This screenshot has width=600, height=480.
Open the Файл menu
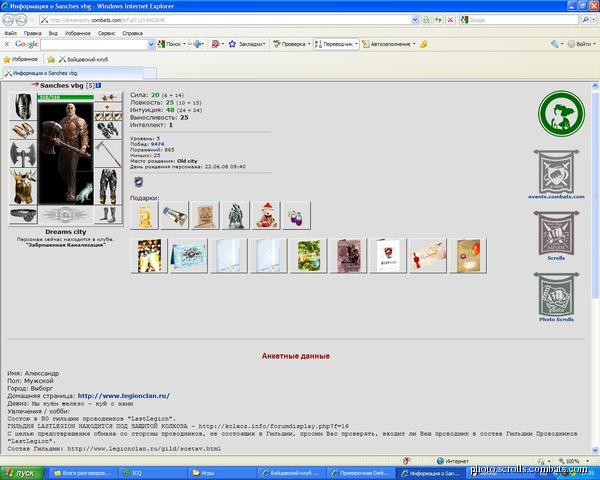(x=11, y=33)
